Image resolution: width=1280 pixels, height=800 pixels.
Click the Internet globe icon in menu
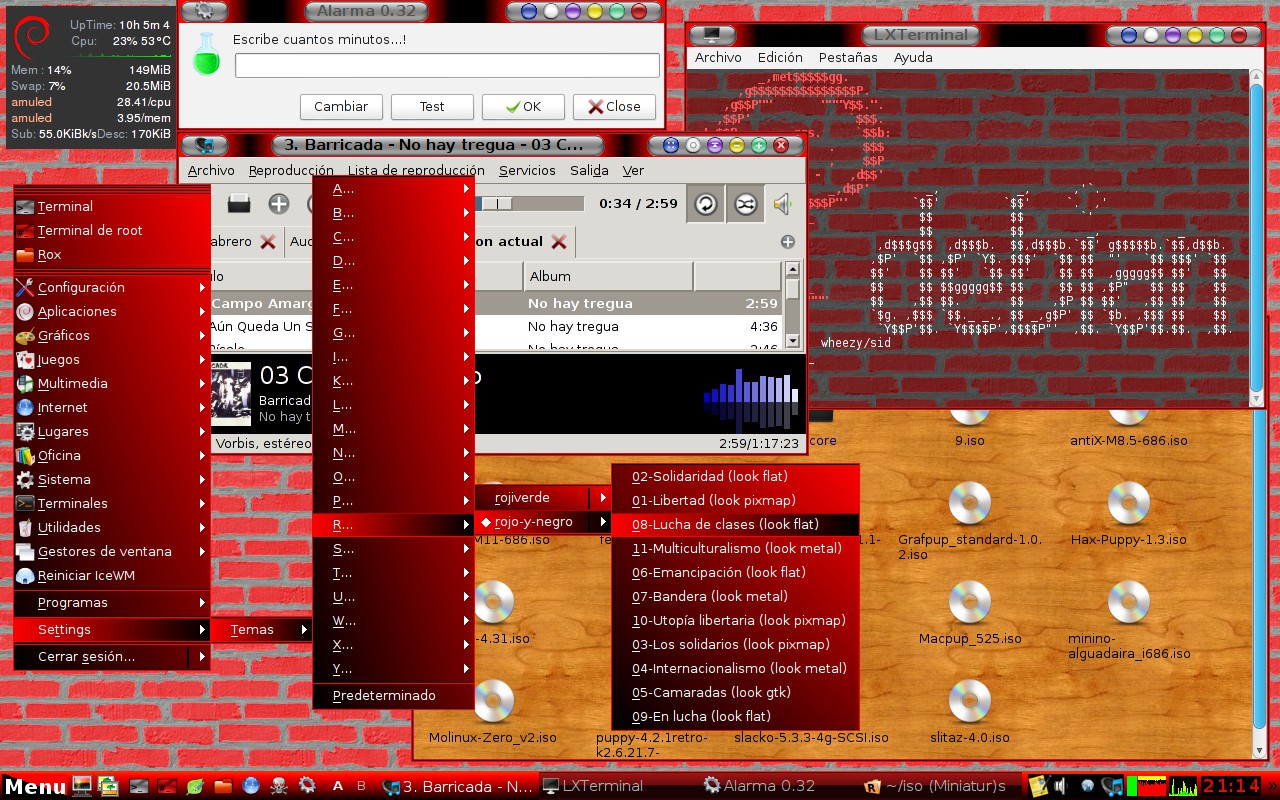25,408
